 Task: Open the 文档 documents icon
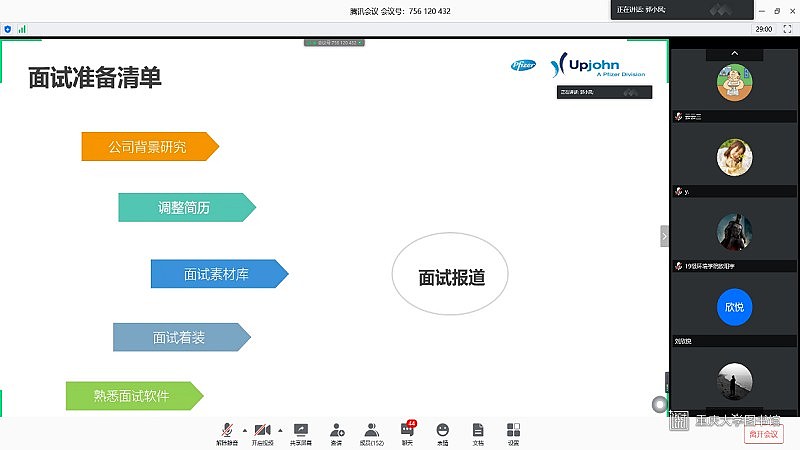(478, 431)
